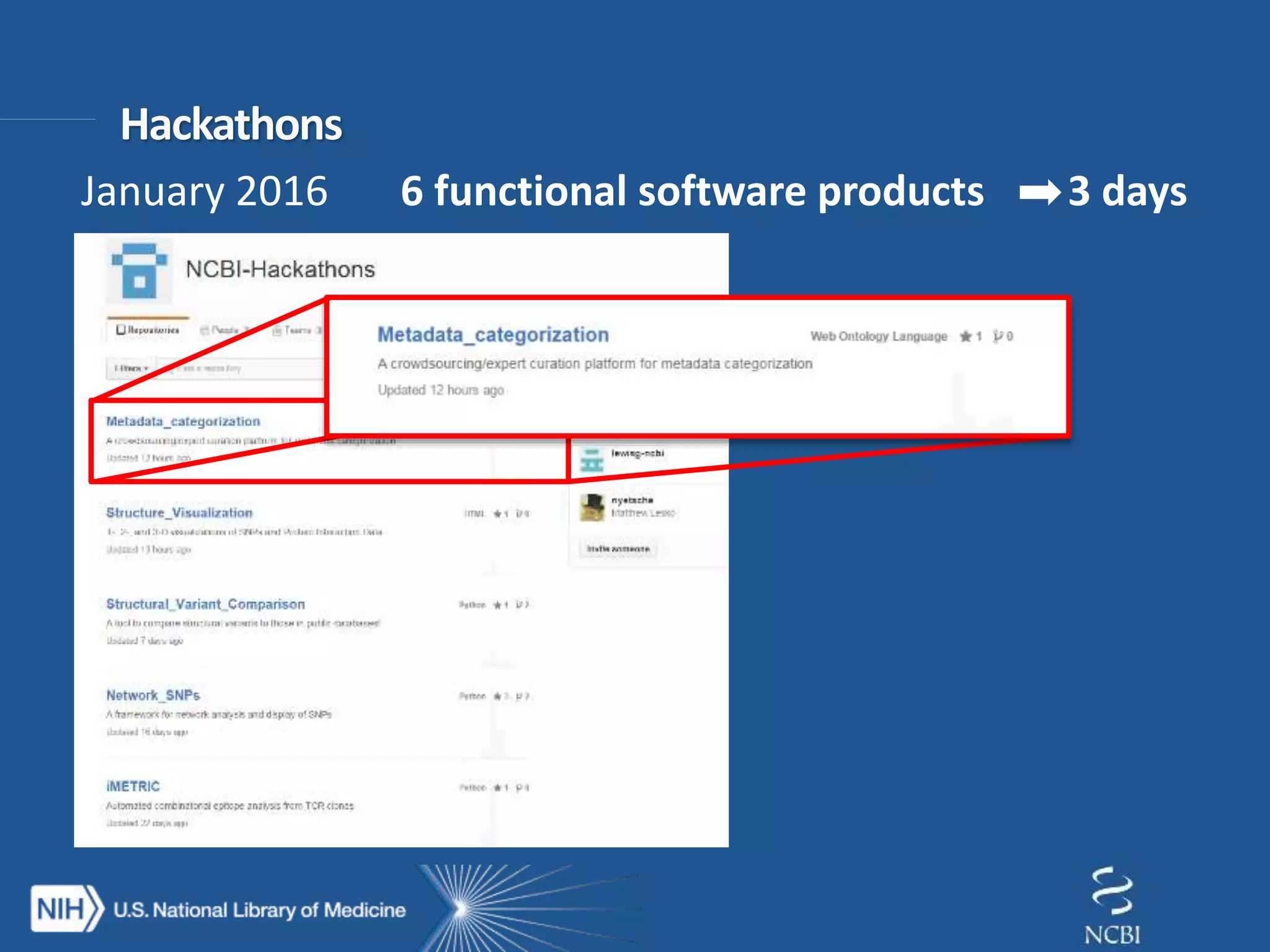Open the lewing-ncbi member profile name

637,453
